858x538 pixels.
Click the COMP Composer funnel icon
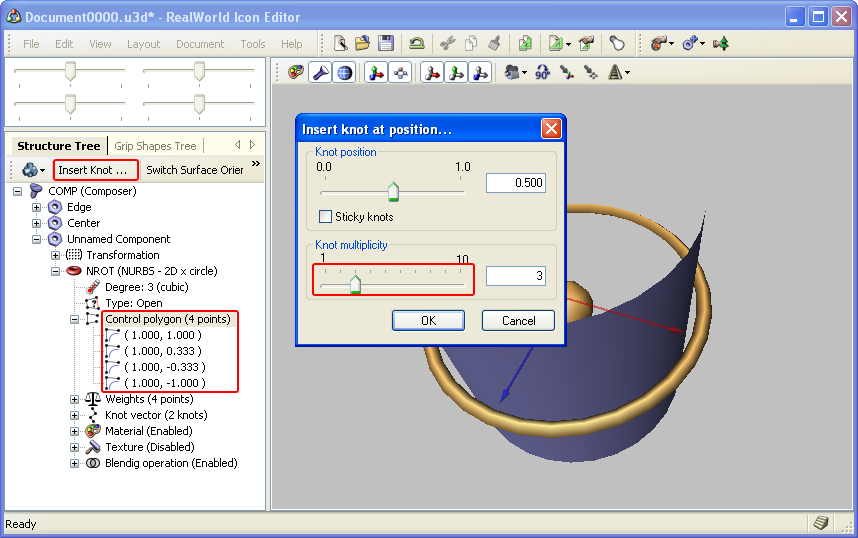(36, 191)
